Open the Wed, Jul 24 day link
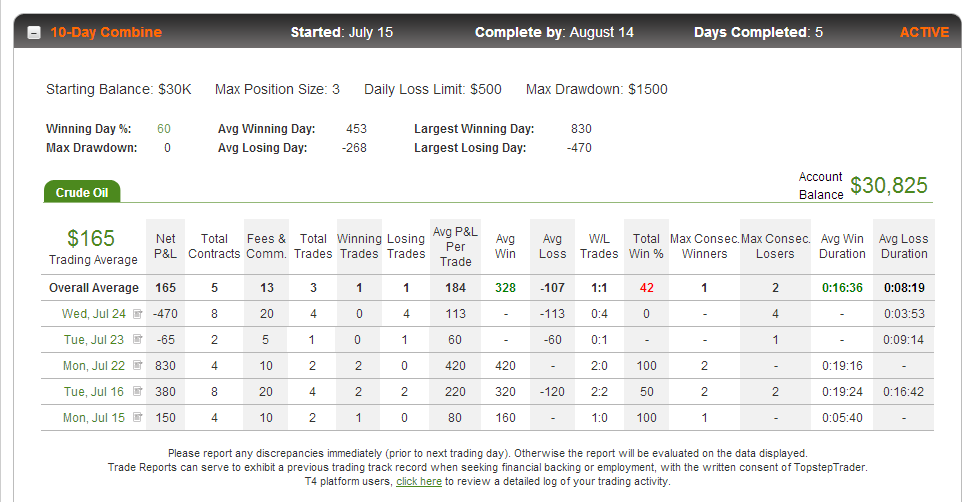Image resolution: width=968 pixels, height=502 pixels. tap(94, 314)
